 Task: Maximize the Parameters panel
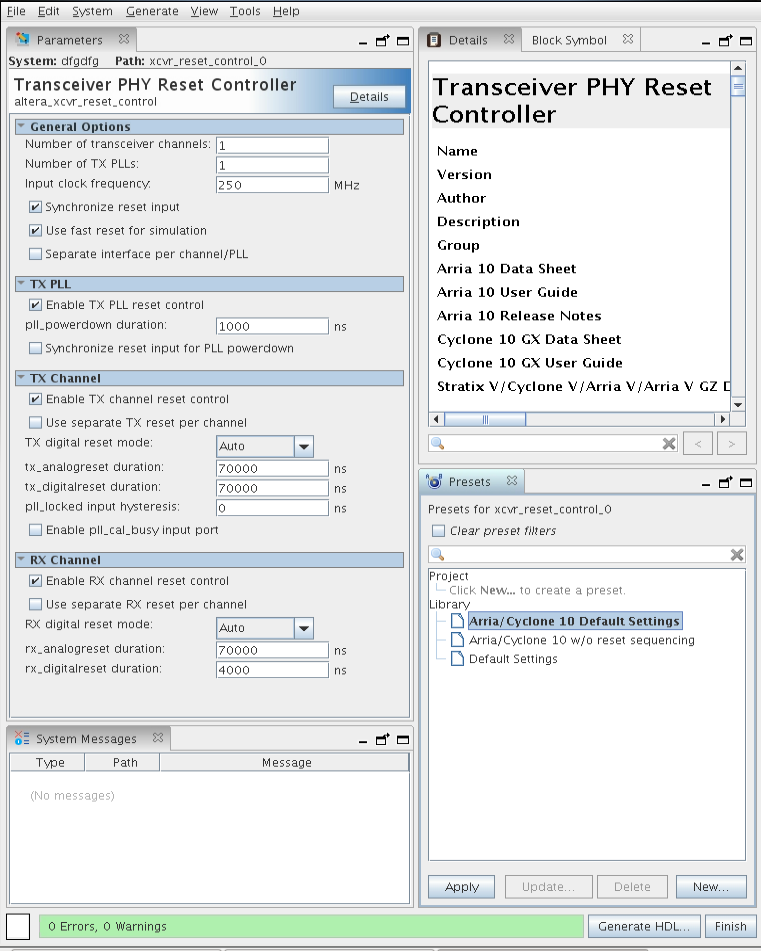click(x=403, y=42)
